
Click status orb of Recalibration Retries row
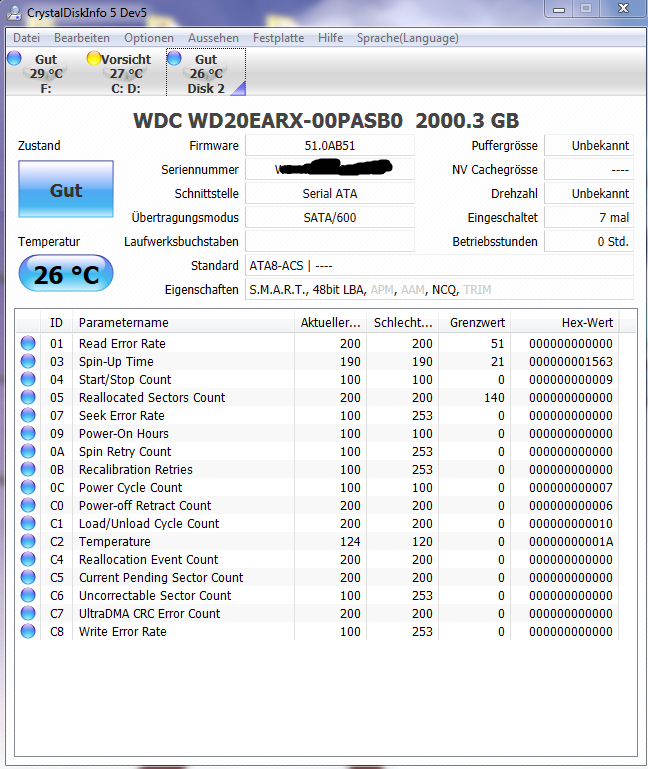tap(28, 469)
